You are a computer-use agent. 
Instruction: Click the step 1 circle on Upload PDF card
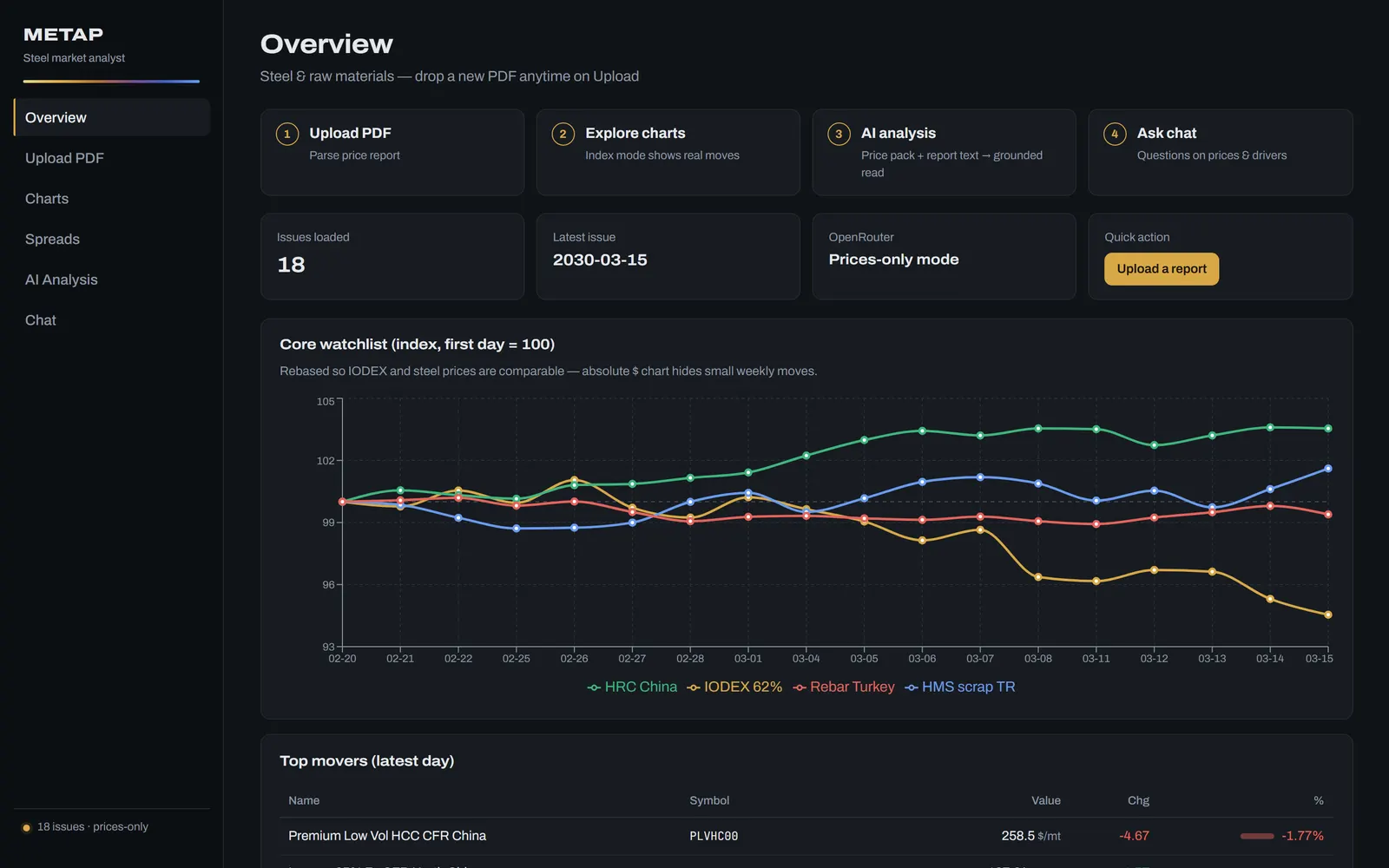(x=287, y=134)
